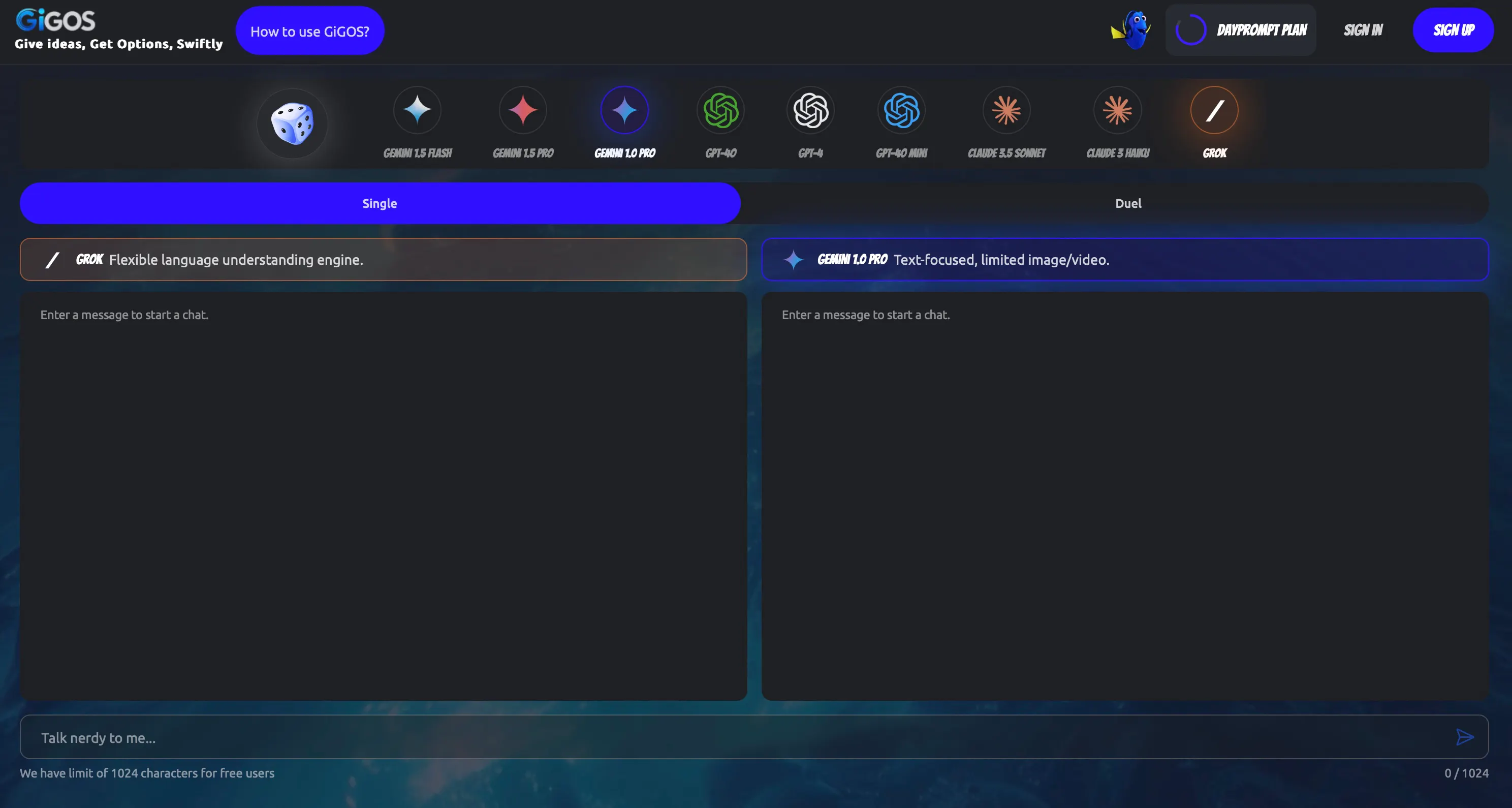Viewport: 1512px width, 808px height.
Task: Click 'We have limit of 1024 characters' notice
Action: (x=147, y=773)
